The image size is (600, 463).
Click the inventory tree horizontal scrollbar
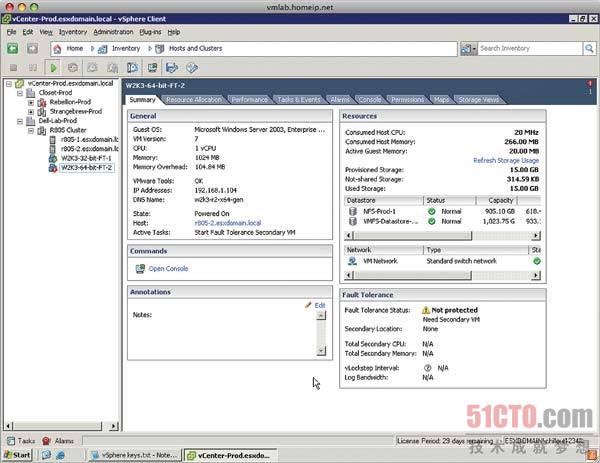tap(61, 426)
